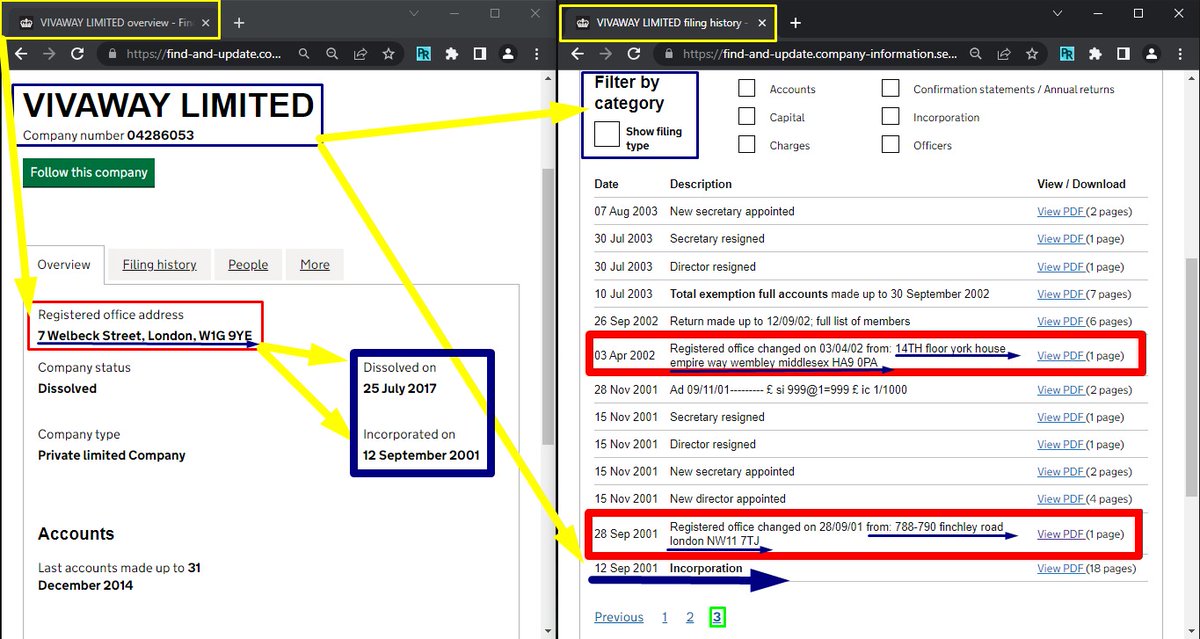Open the PR extension in the right window

click(1067, 54)
